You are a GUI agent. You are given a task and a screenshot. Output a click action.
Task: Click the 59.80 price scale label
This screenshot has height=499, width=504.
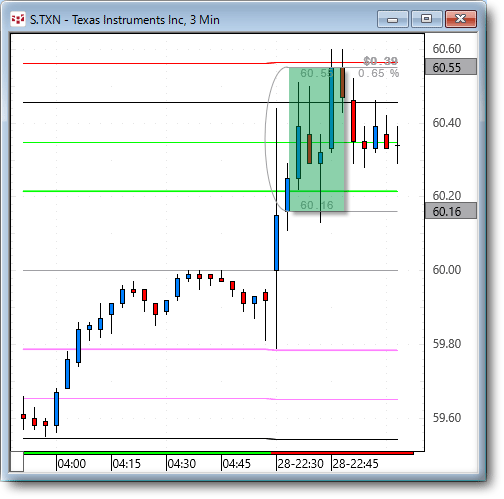click(x=447, y=343)
